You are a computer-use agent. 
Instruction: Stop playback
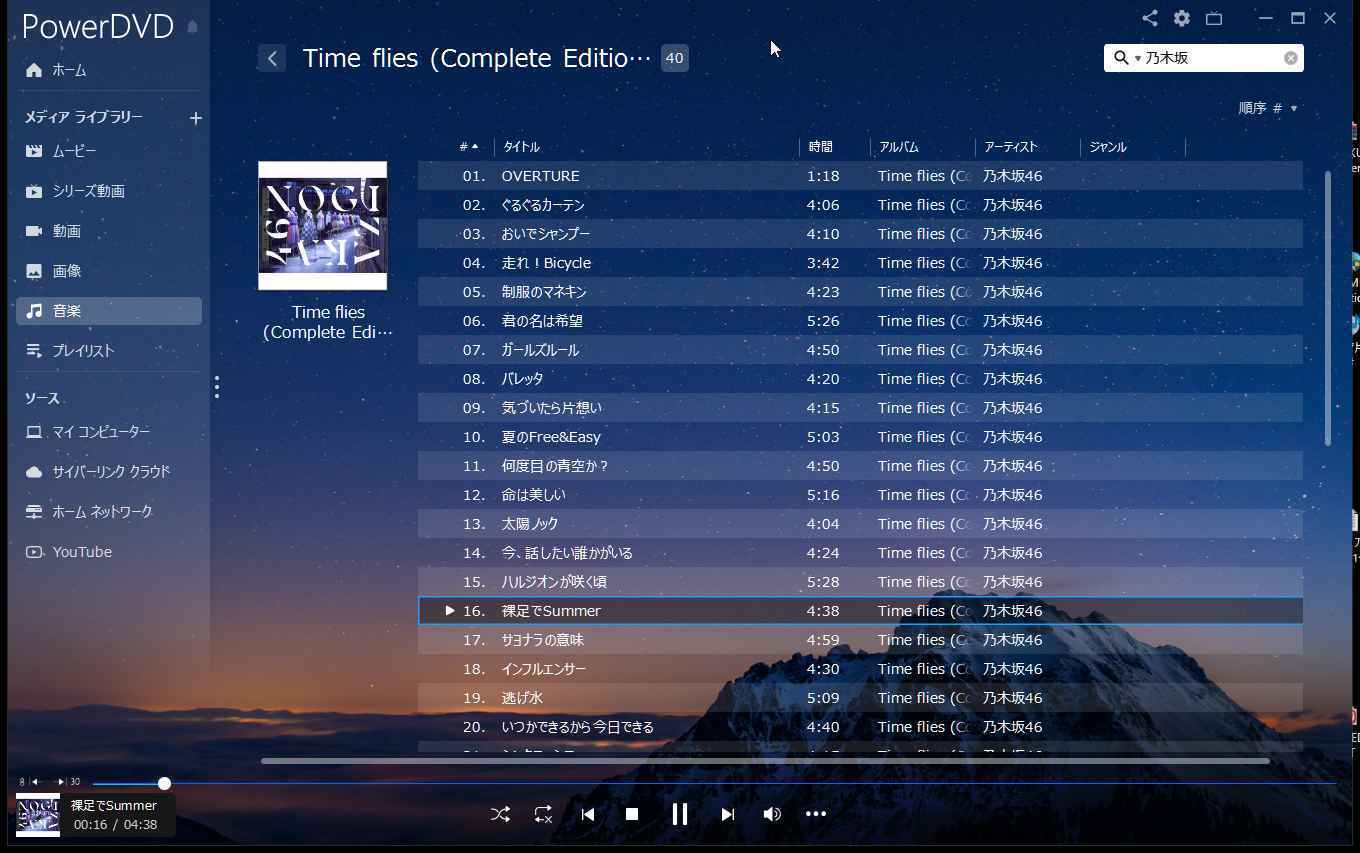pyautogui.click(x=632, y=814)
